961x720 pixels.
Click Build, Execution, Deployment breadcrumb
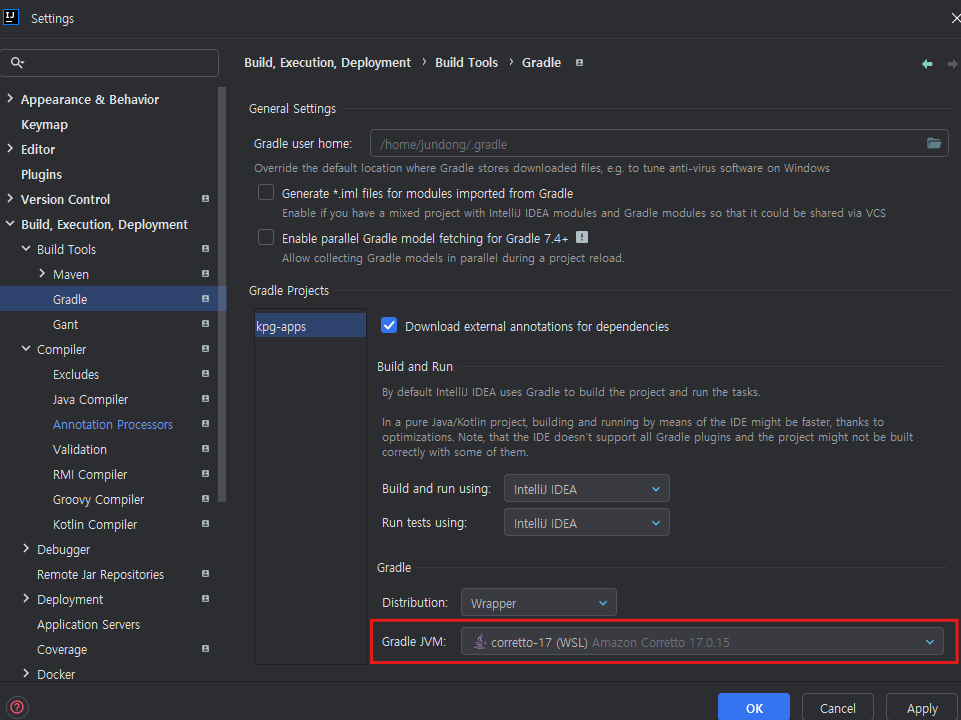(327, 63)
